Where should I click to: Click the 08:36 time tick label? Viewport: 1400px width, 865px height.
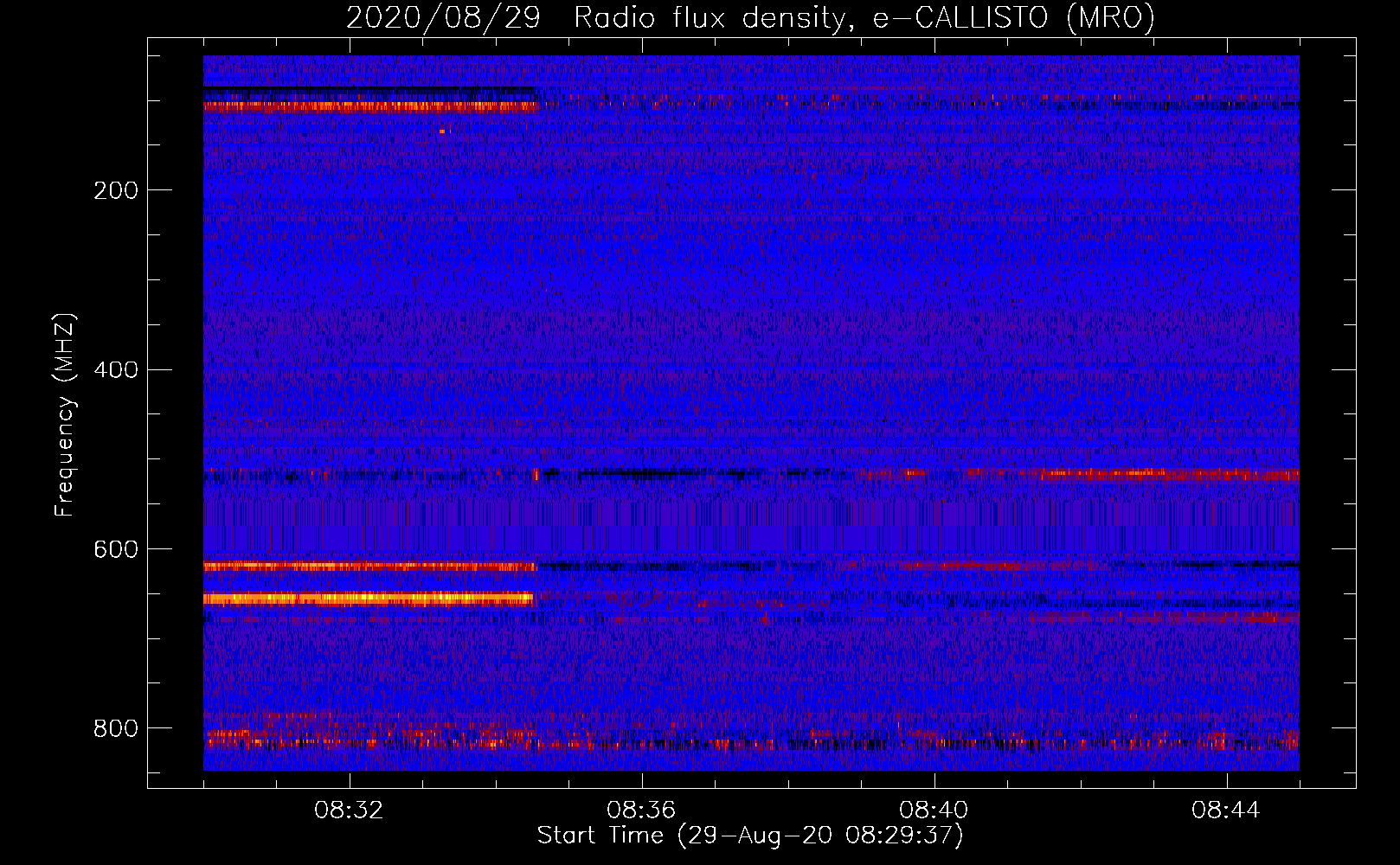(641, 811)
